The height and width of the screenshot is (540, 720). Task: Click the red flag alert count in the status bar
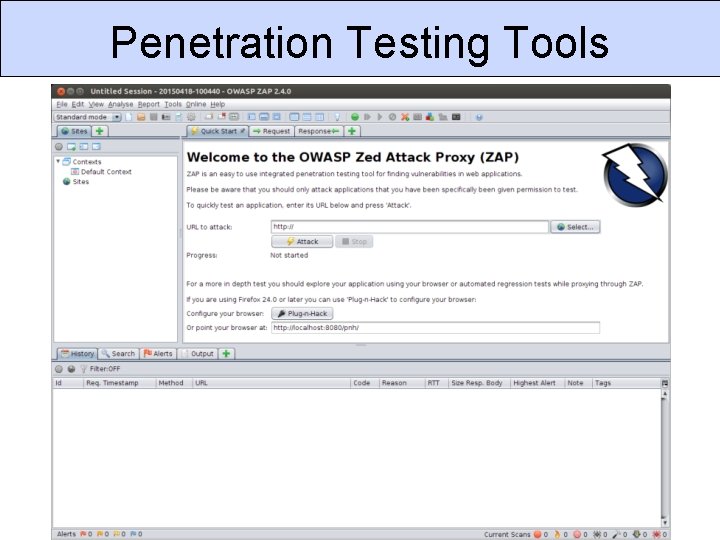pos(86,534)
